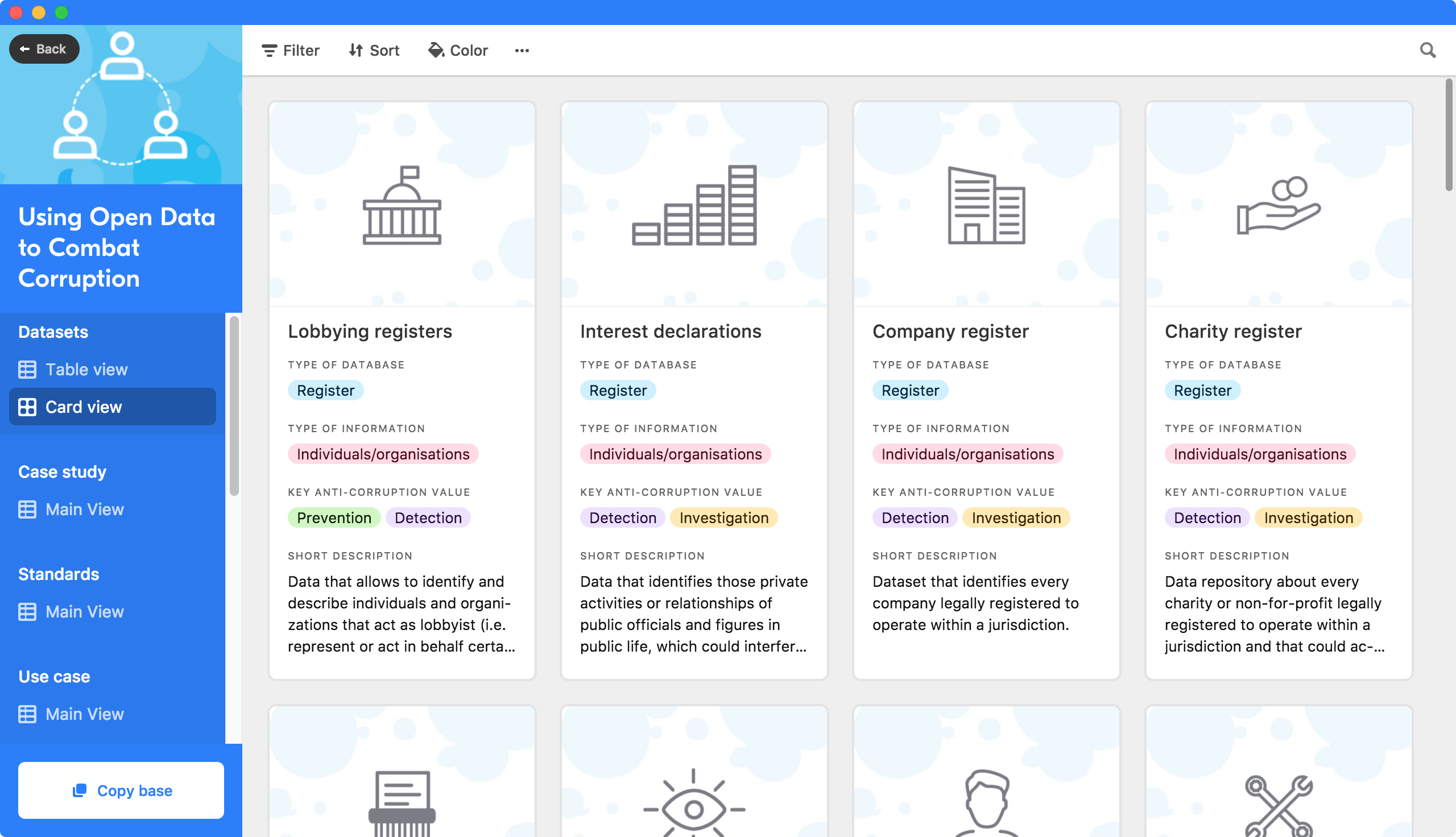Image resolution: width=1456 pixels, height=837 pixels.
Task: Open Main View under Standards
Action: [113, 611]
